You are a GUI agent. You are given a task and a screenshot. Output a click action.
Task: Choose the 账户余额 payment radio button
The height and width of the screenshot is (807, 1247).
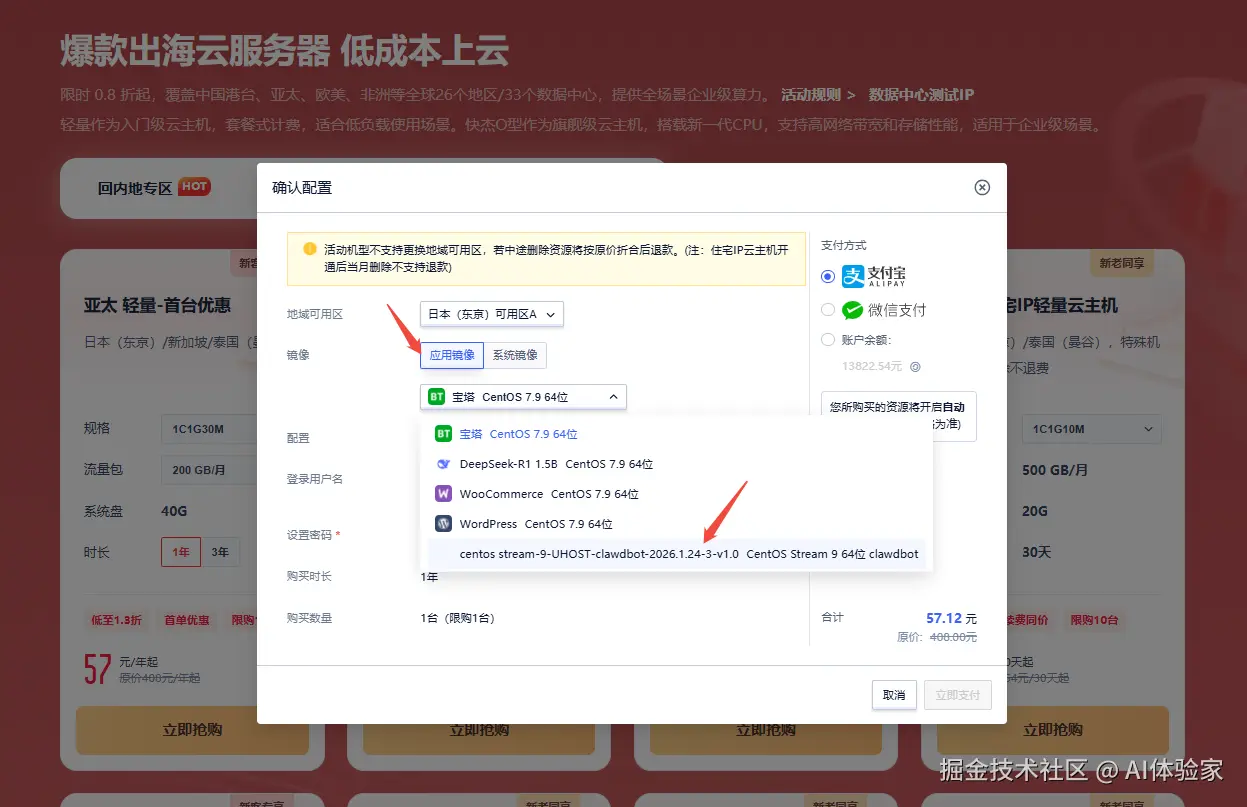(827, 339)
